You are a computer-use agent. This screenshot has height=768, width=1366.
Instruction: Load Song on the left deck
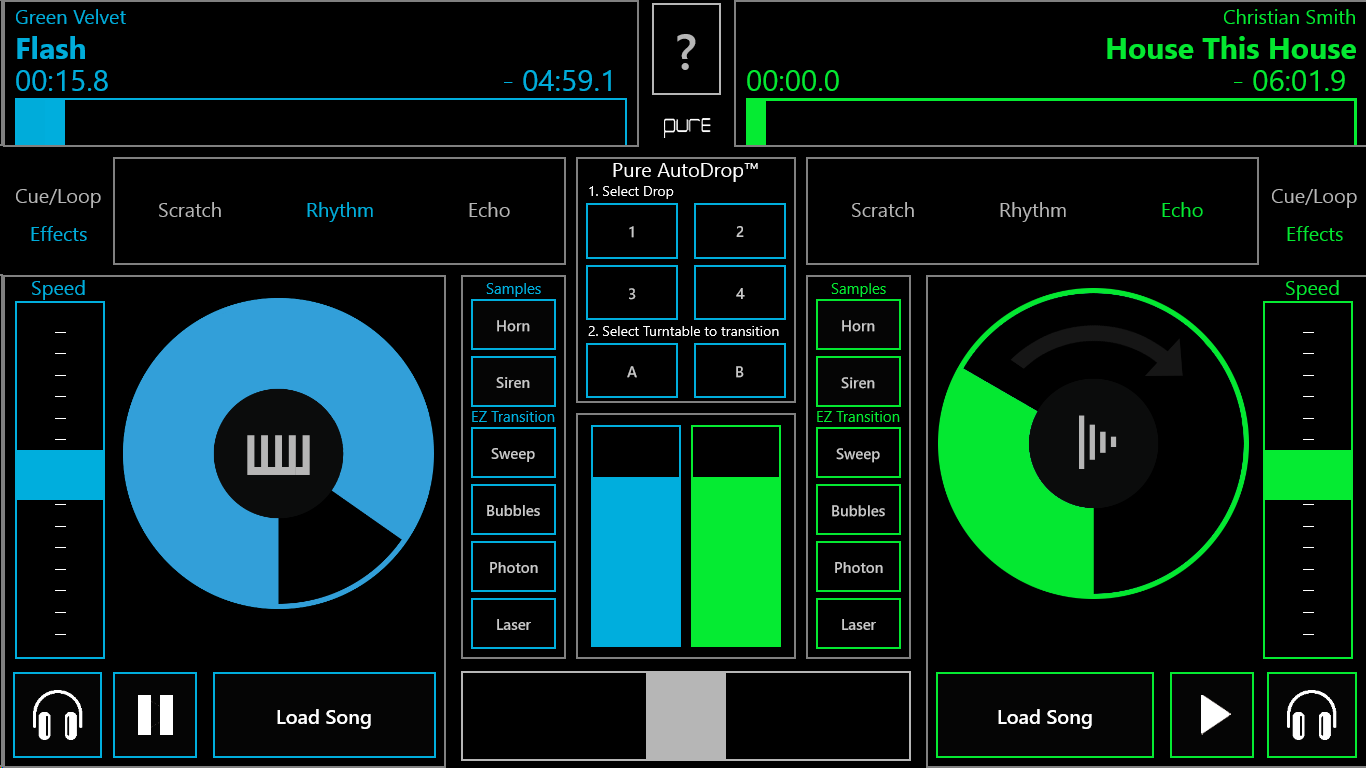click(324, 715)
